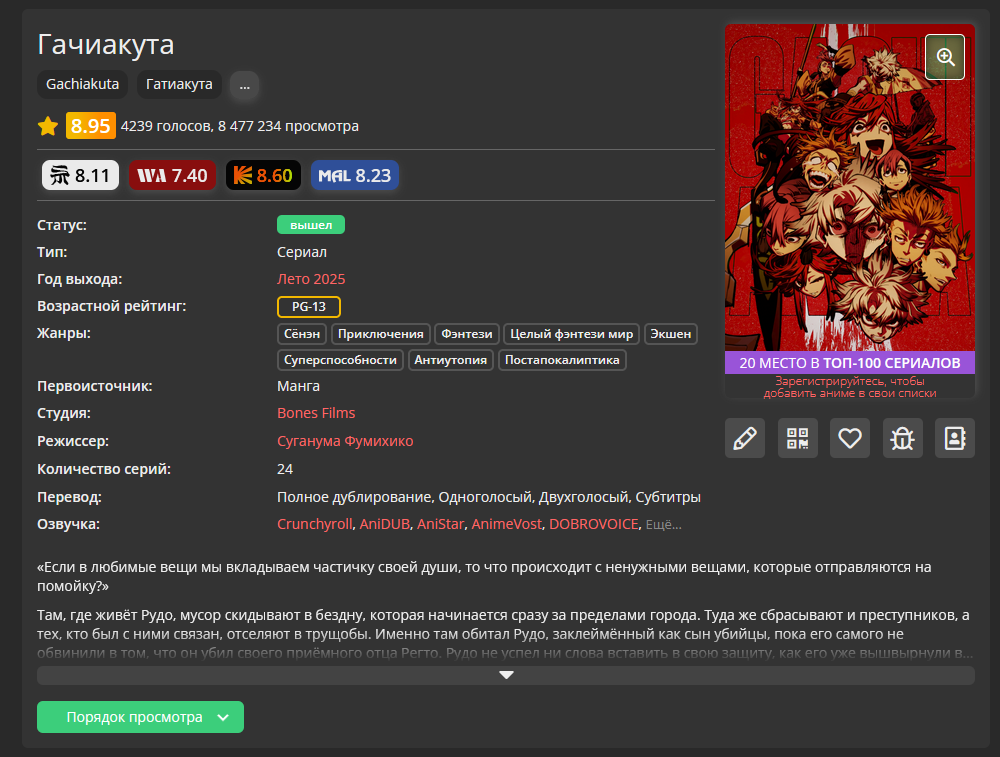Screen dimensions: 1000x757
Task: Click the yellow star rating icon
Action: coord(48,126)
